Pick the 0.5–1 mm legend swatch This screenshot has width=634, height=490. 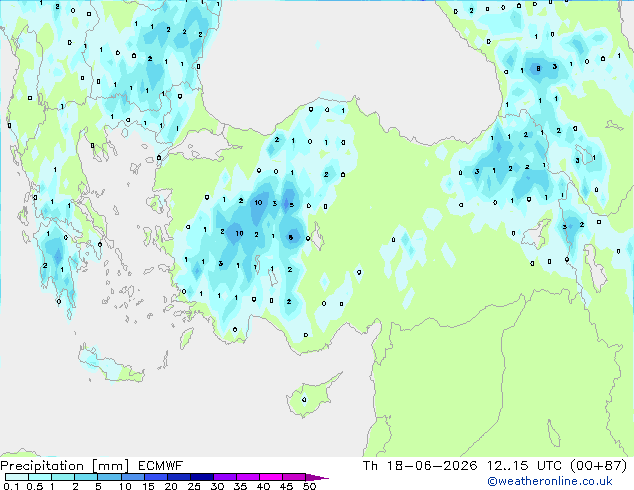(x=40, y=477)
